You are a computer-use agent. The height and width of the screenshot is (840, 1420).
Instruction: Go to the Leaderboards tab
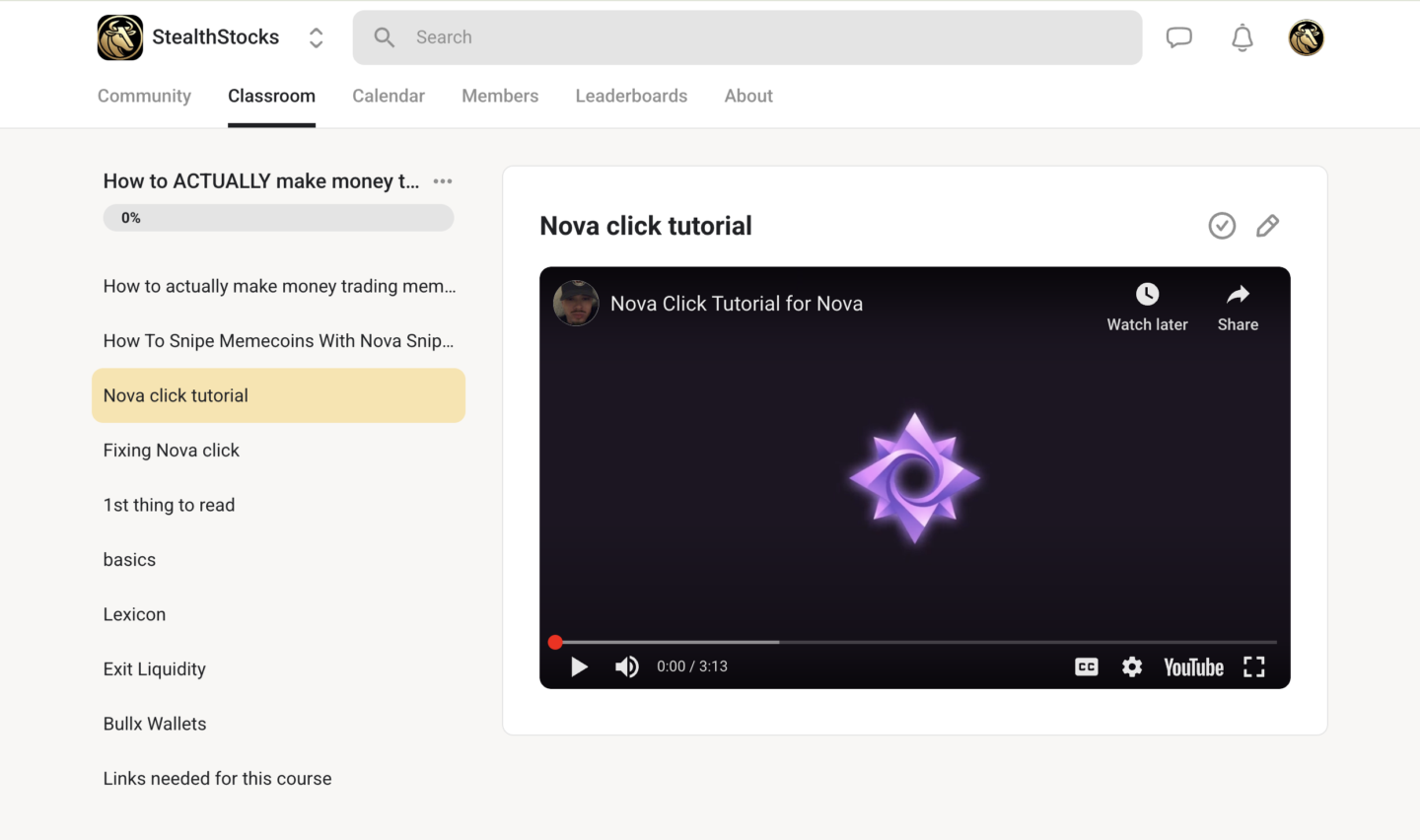click(631, 96)
